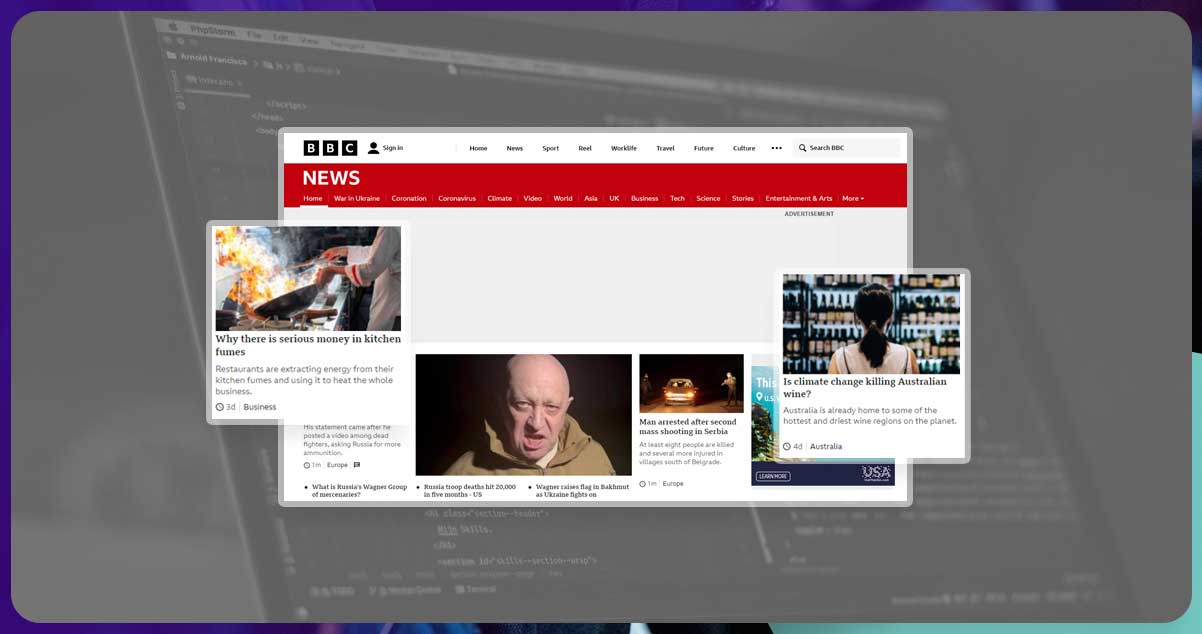
Task: Open the World section
Action: [x=563, y=198]
